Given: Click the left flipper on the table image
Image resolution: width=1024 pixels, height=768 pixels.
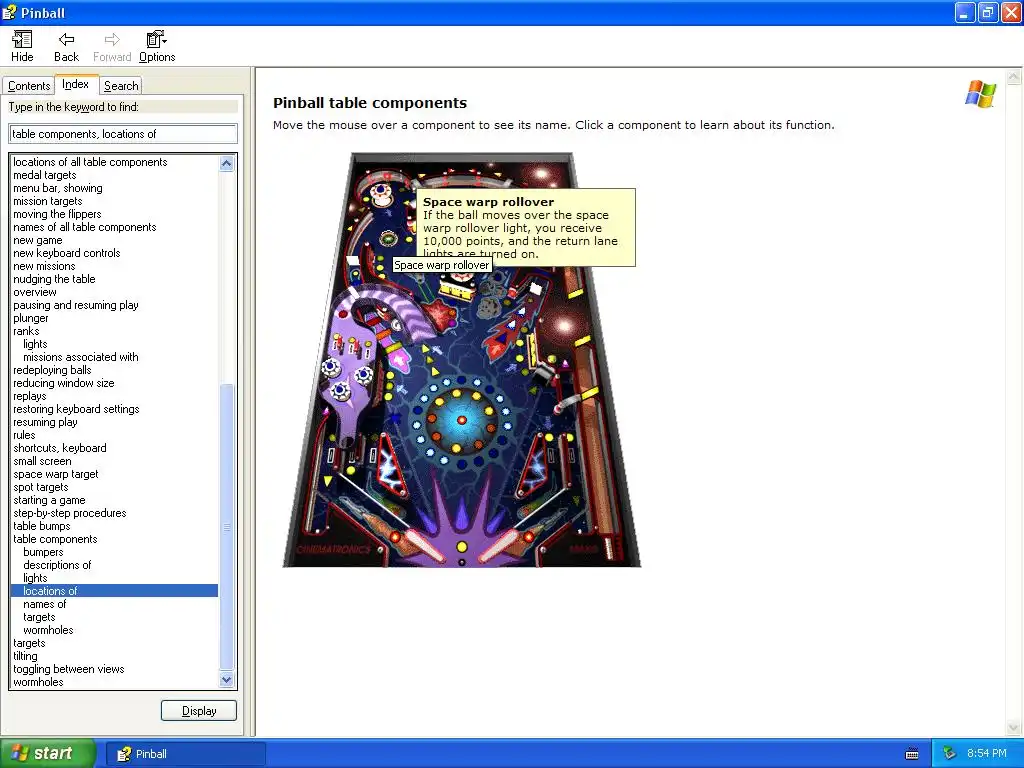Looking at the screenshot, I should coord(423,546).
